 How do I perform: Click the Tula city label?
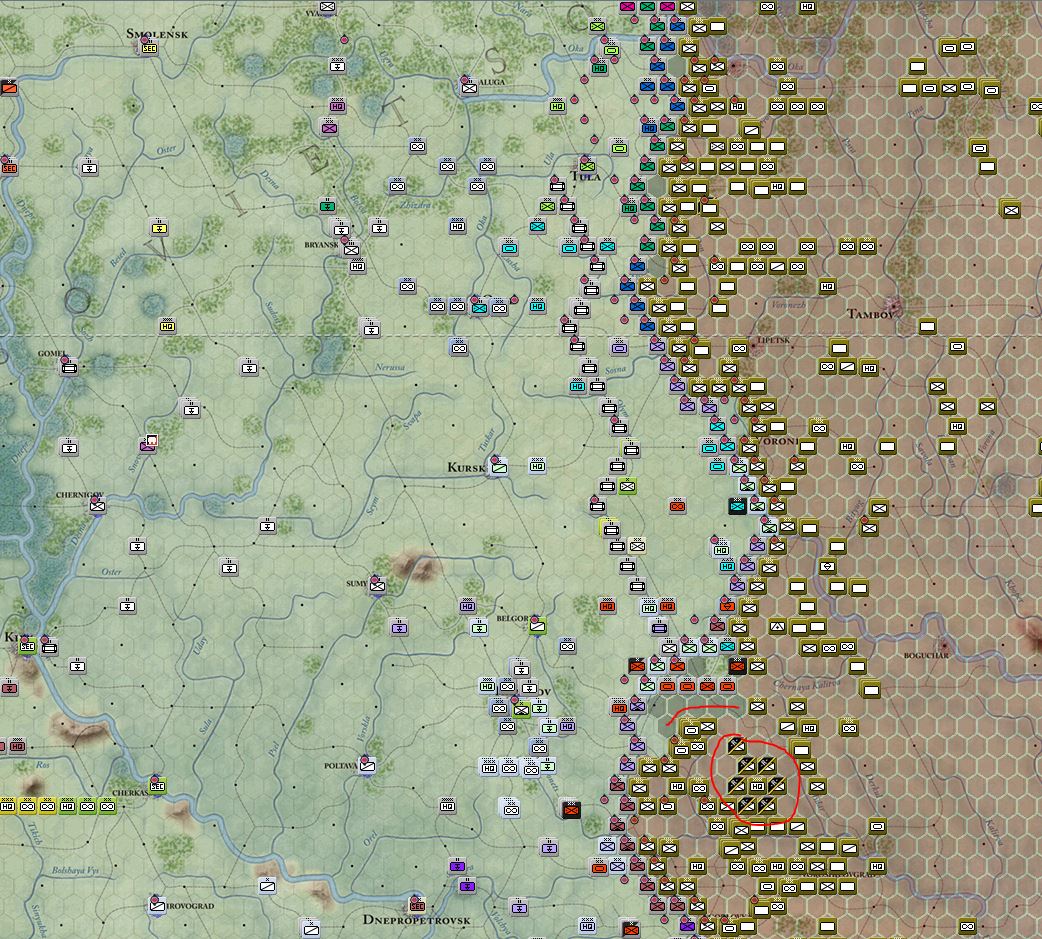coord(585,177)
